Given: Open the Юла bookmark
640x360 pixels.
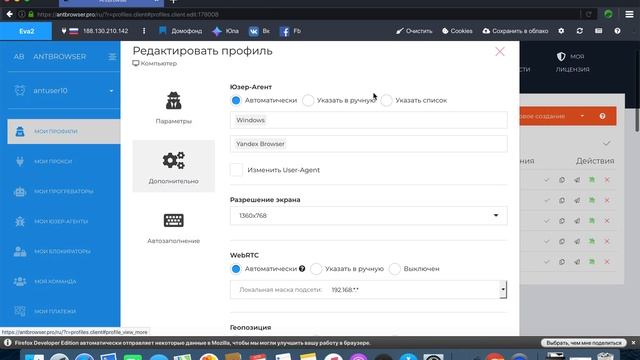Looking at the screenshot, I should pyautogui.click(x=226, y=31).
